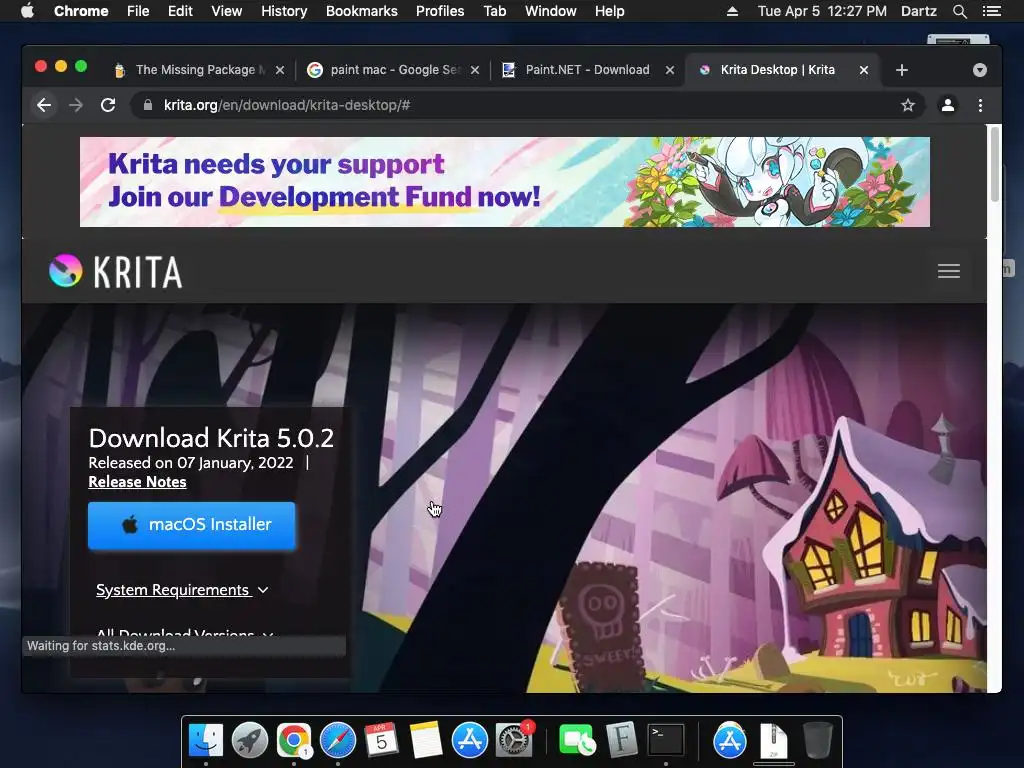1024x768 pixels.
Task: Open the Profiles menu
Action: 440,11
